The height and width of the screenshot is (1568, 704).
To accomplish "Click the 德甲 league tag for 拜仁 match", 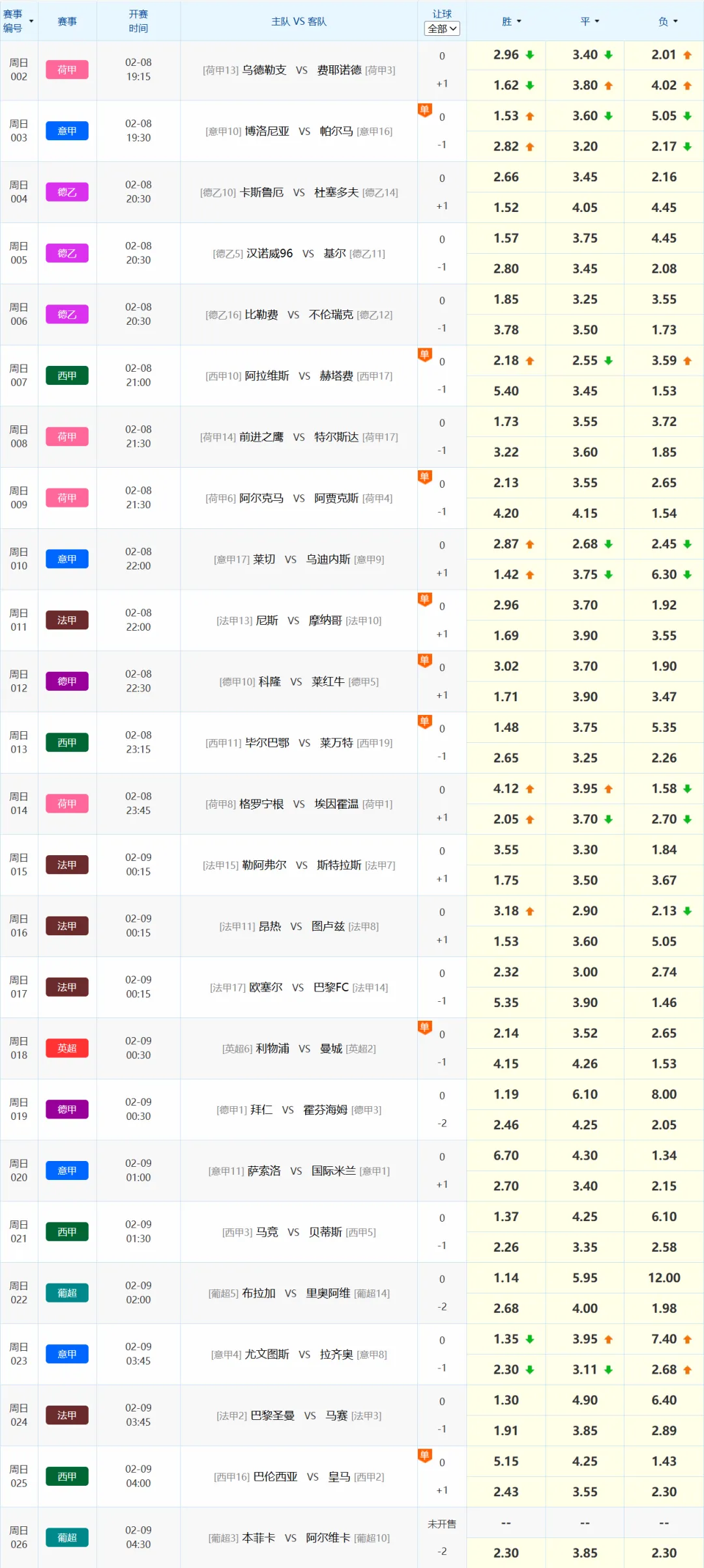I will pyautogui.click(x=67, y=1109).
